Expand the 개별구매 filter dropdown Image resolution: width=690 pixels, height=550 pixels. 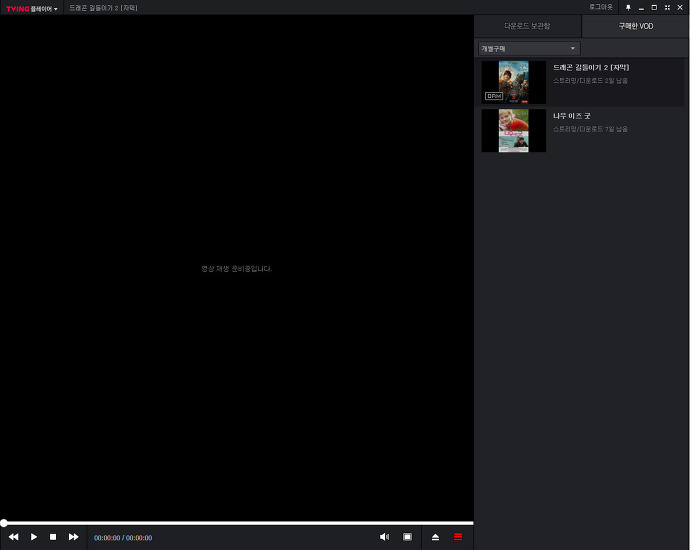pos(529,48)
